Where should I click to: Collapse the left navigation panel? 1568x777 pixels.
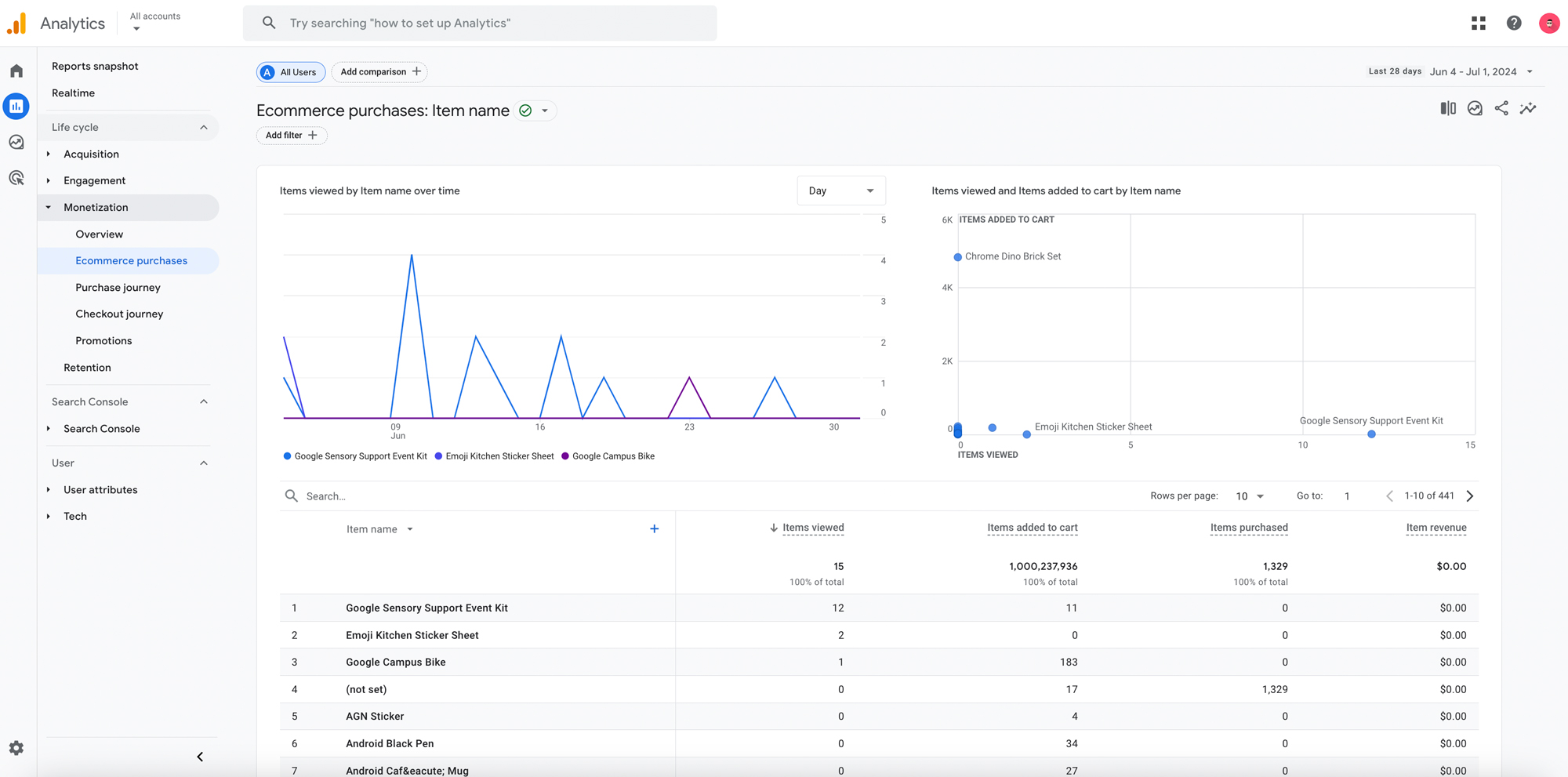200,757
